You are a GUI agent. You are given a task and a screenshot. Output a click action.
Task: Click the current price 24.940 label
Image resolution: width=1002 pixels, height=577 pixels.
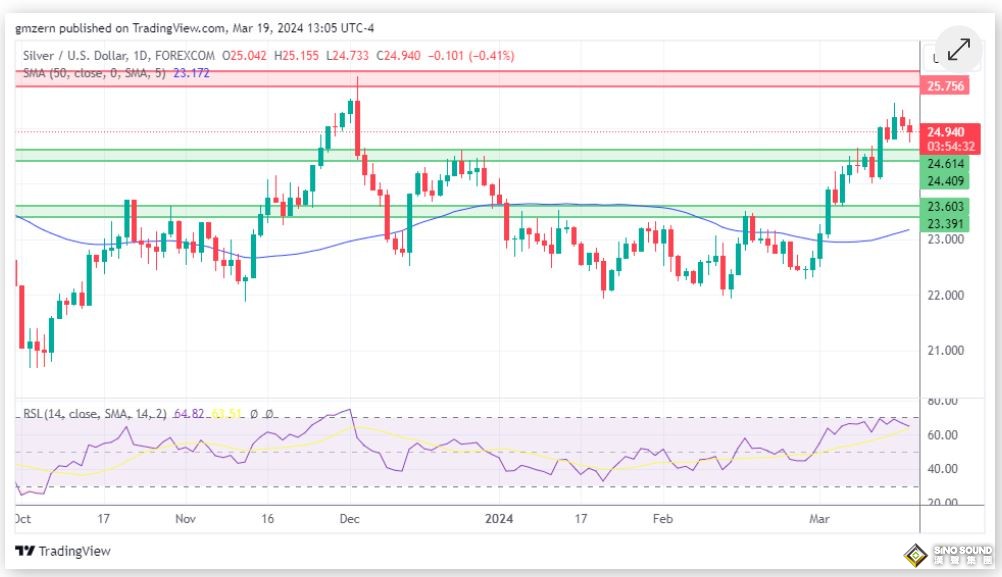[946, 132]
